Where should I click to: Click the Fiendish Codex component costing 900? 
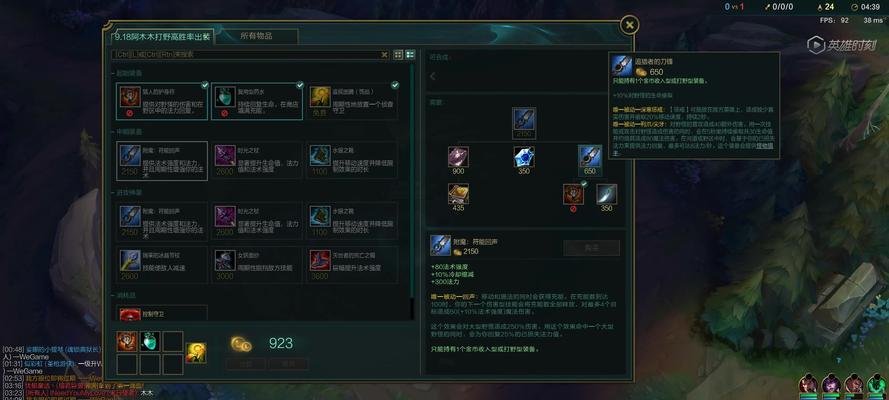[458, 157]
